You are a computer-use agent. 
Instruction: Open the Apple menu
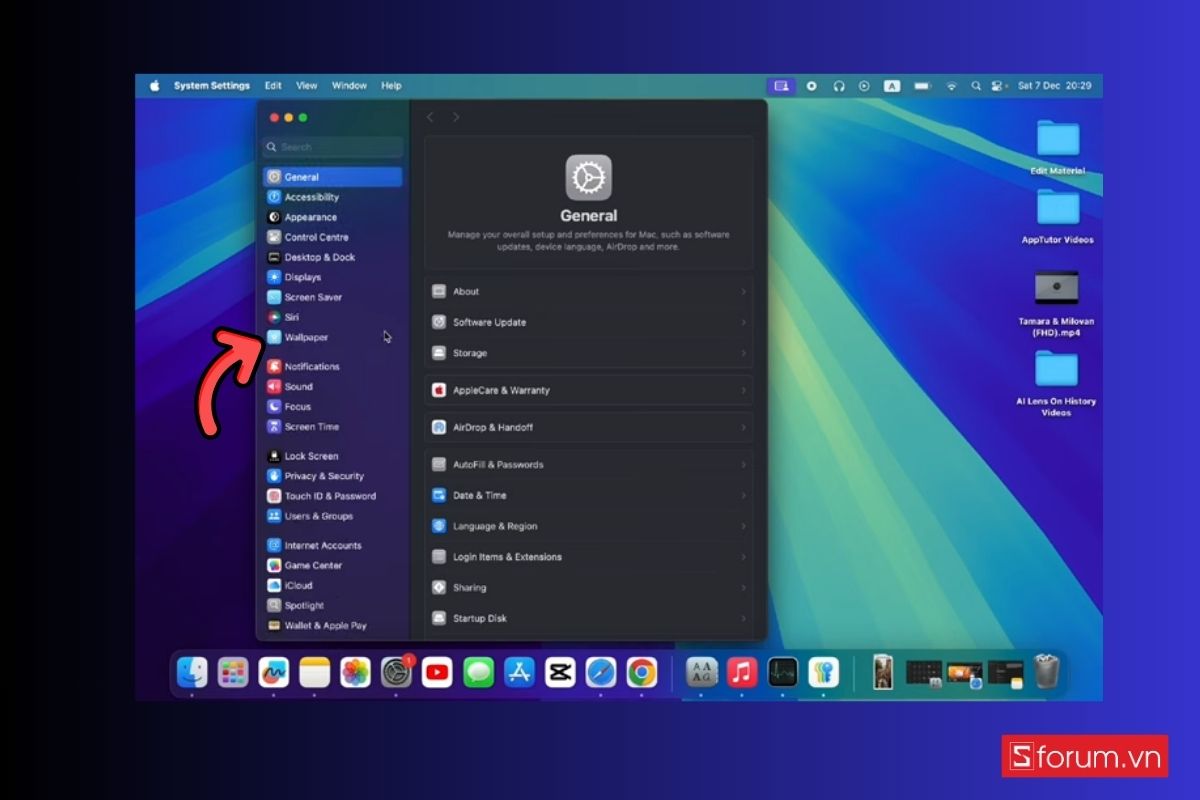click(x=155, y=86)
